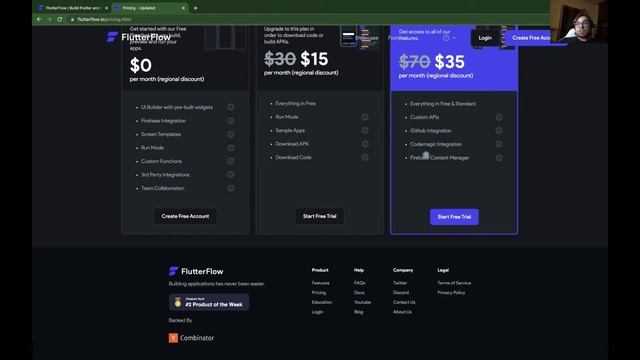This screenshot has width=640, height=360.
Task: Click info icon beside 3rd Party Integrations
Action: [231, 175]
